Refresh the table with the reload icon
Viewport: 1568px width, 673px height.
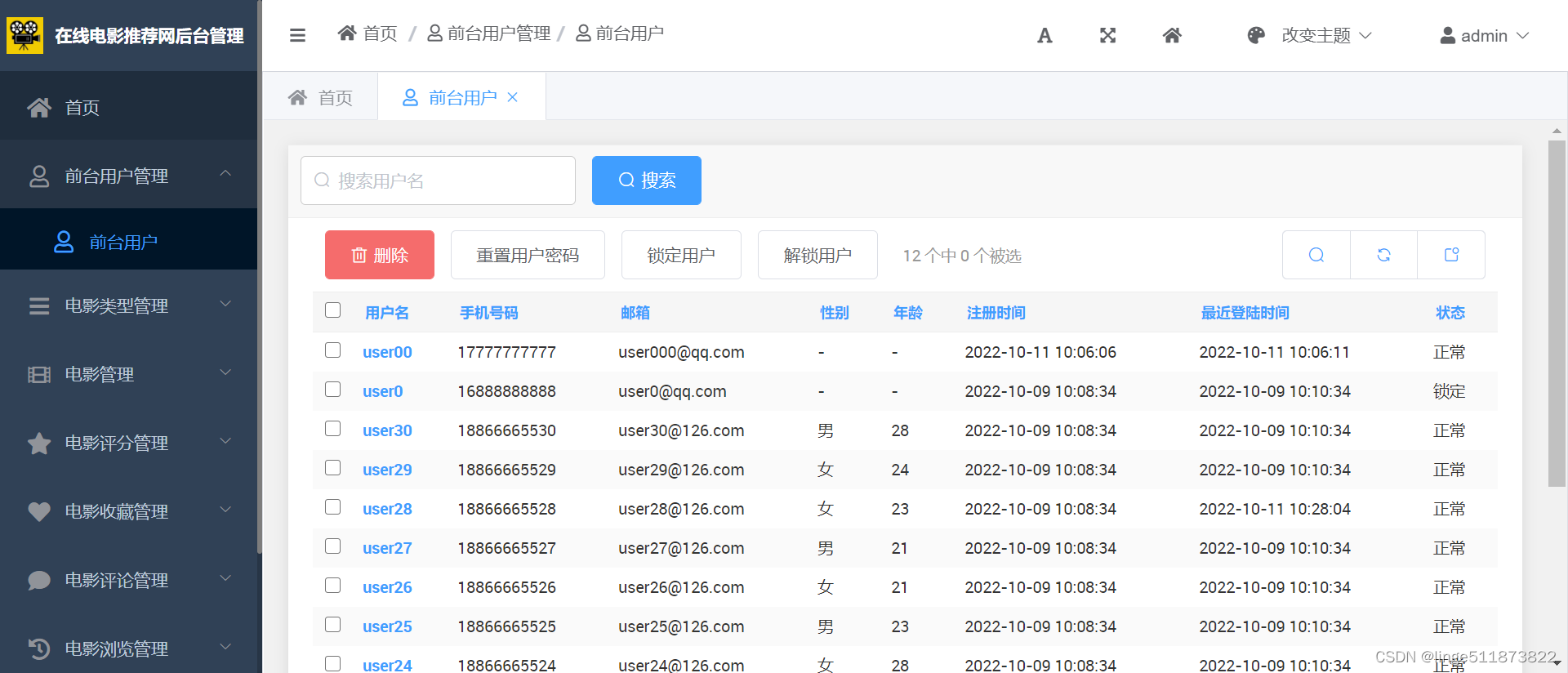[1383, 255]
